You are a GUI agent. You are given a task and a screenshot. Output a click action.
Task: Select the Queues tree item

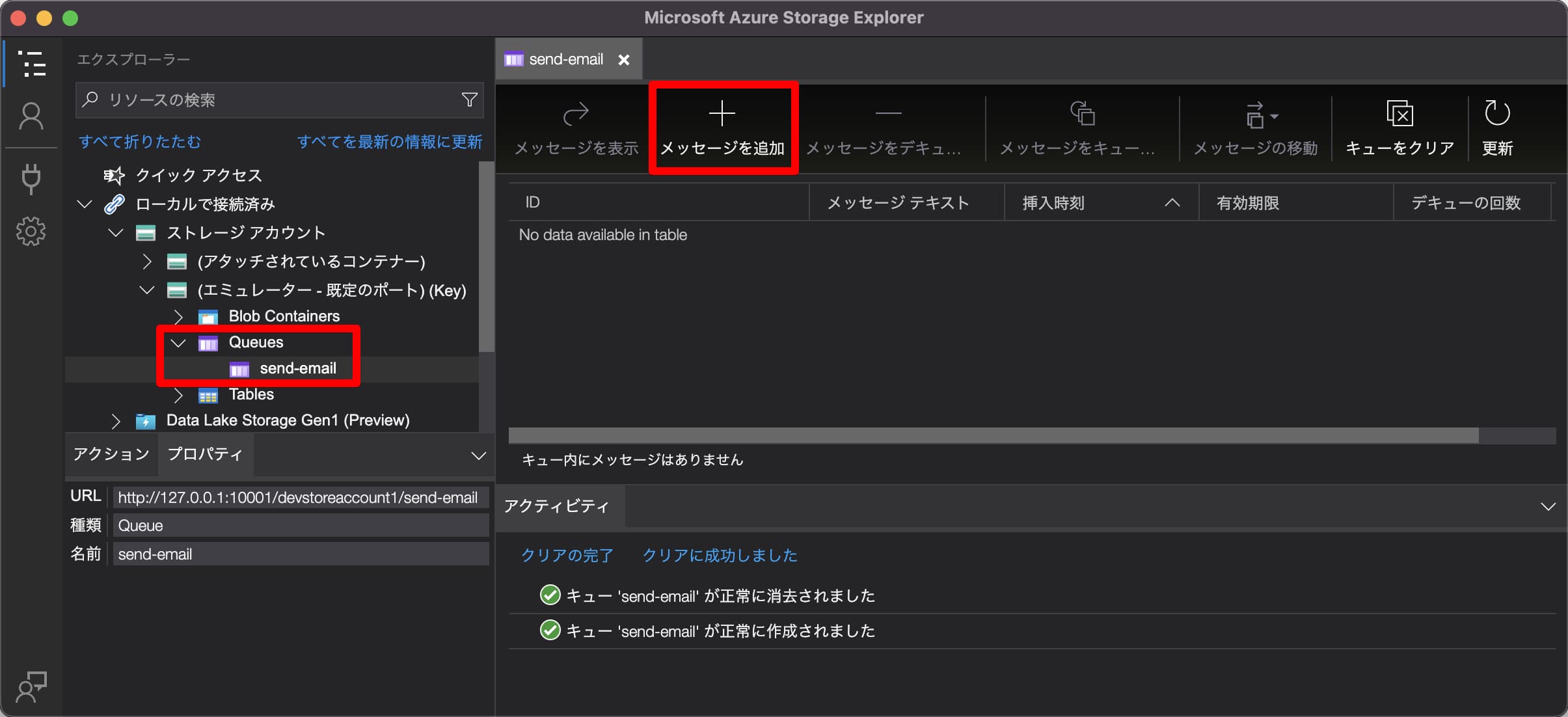click(256, 342)
